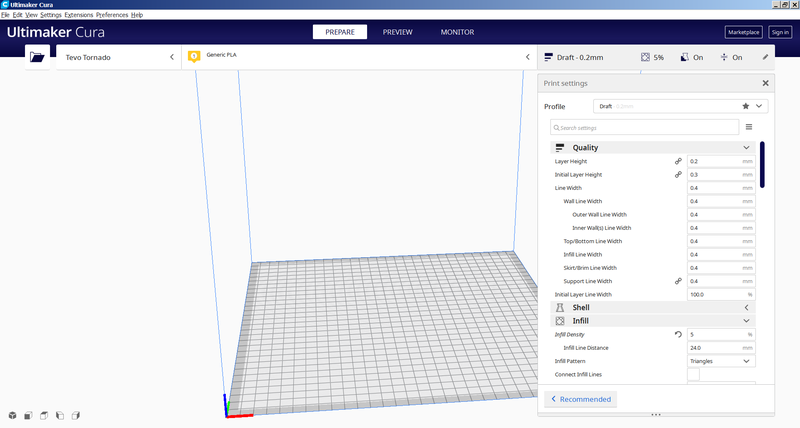Open the Preferences menu
The width and height of the screenshot is (800, 428).
click(112, 15)
